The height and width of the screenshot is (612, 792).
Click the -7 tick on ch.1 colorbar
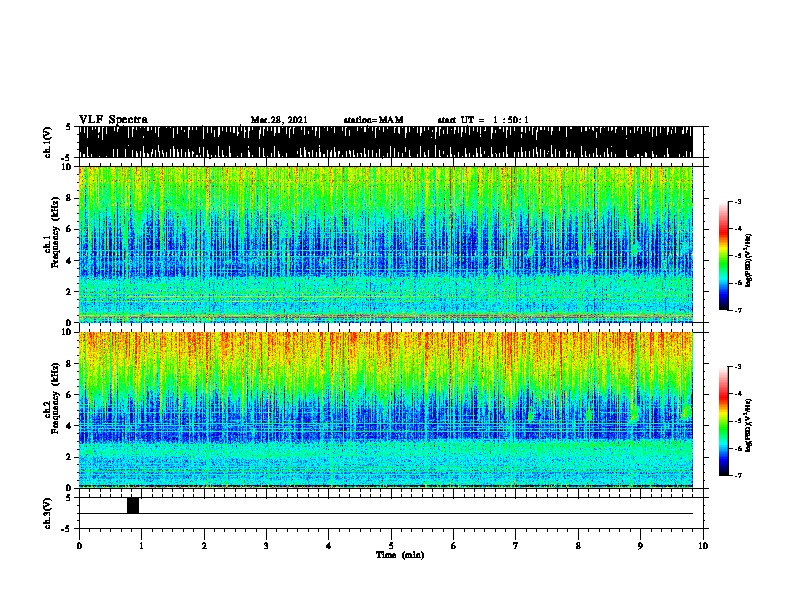[737, 310]
